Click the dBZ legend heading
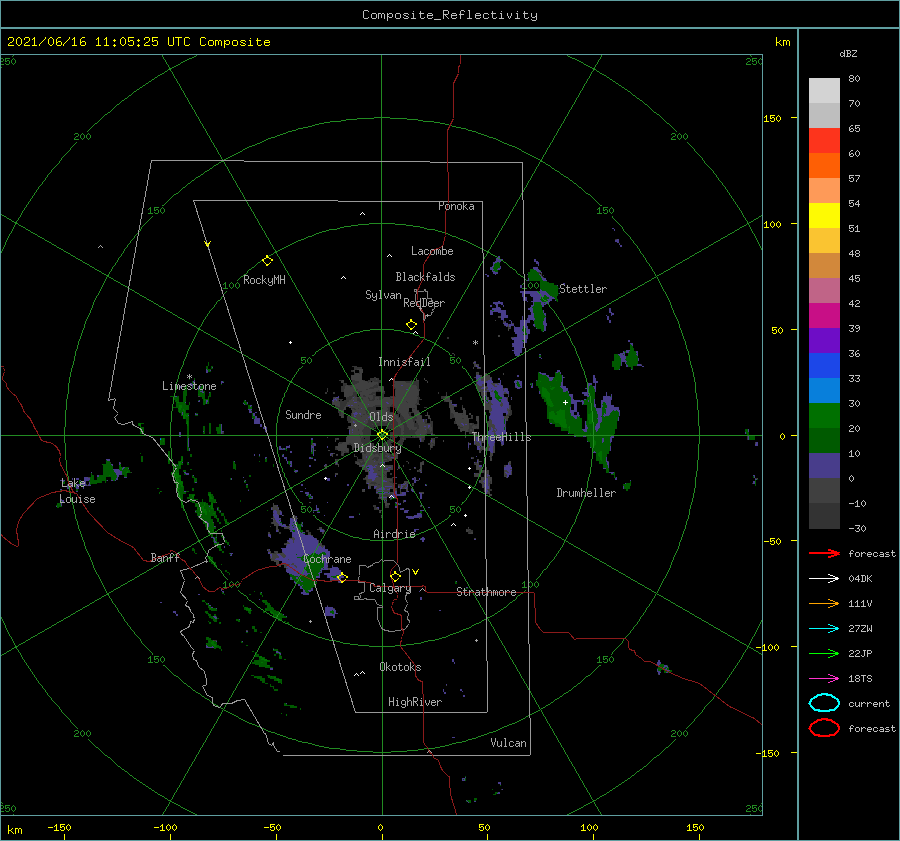This screenshot has height=841, width=900. (848, 53)
